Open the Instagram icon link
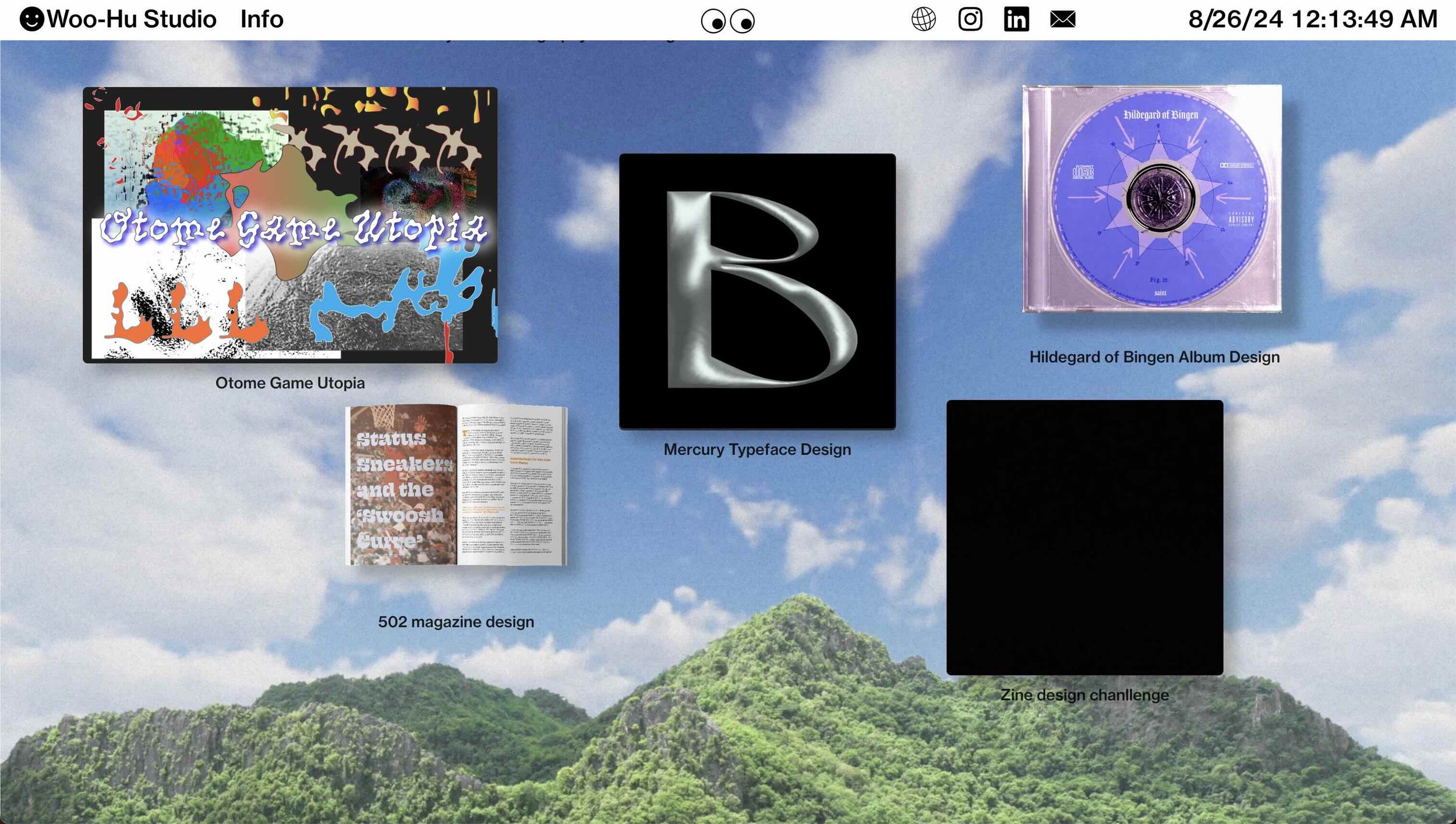The width and height of the screenshot is (1456, 824). (970, 19)
